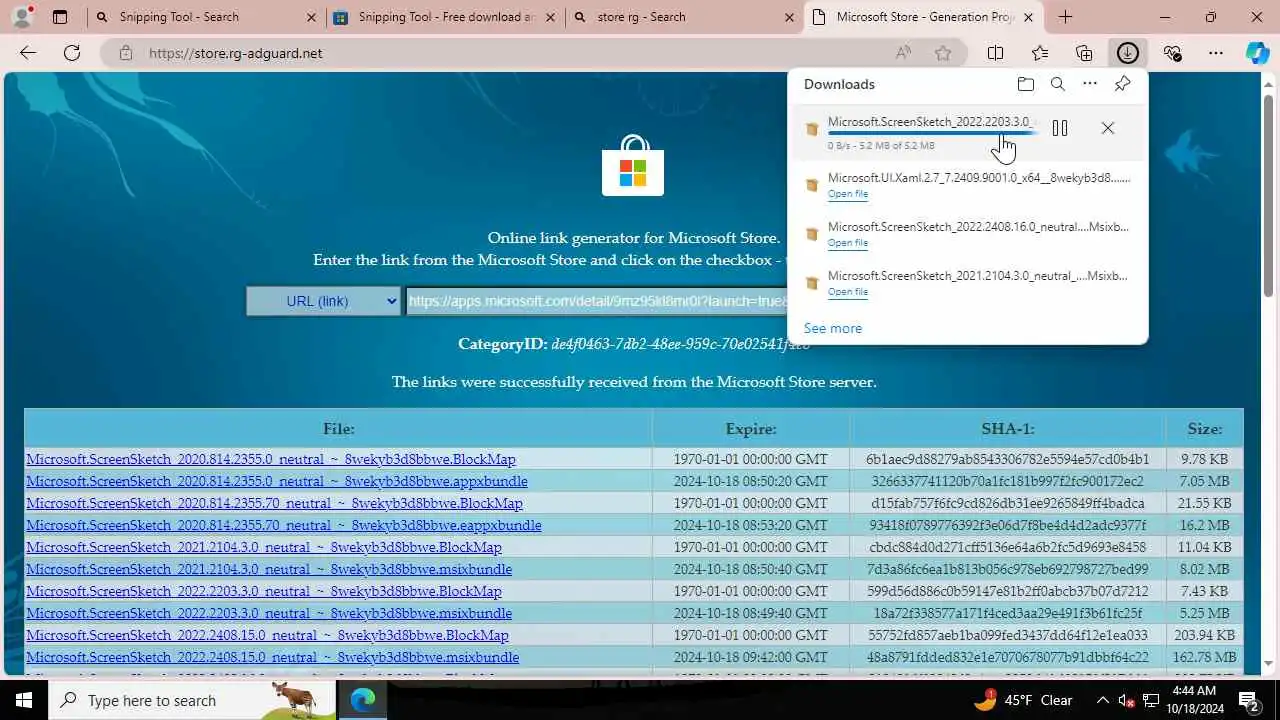
Task: Toggle the Downloads toolbar icon
Action: (x=1128, y=53)
